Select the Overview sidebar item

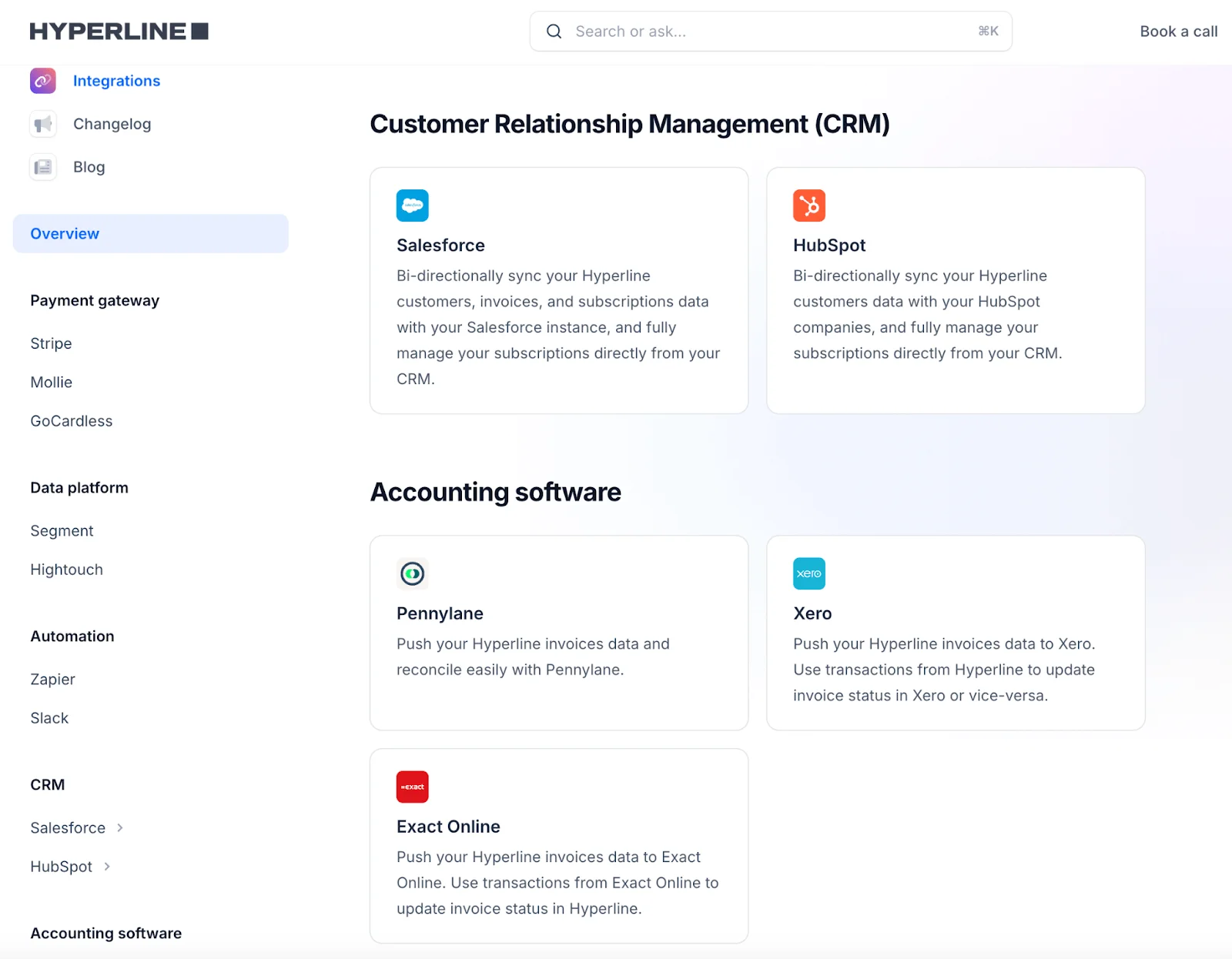coord(151,234)
